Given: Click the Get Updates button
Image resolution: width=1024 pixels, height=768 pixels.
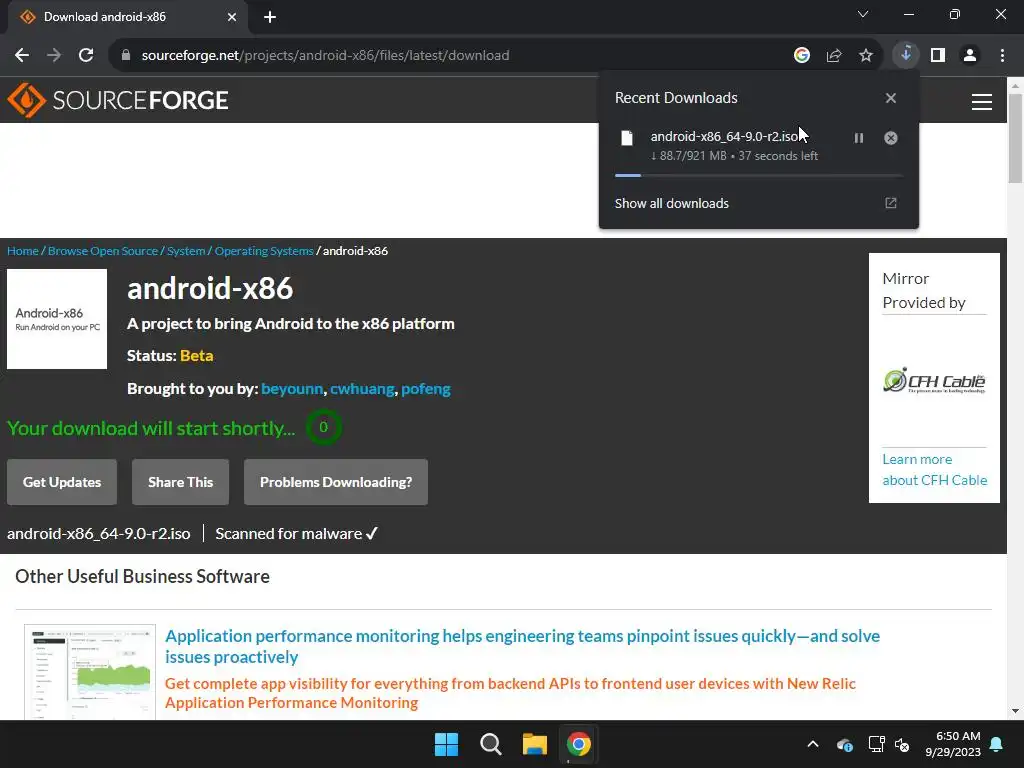Looking at the screenshot, I should point(62,482).
